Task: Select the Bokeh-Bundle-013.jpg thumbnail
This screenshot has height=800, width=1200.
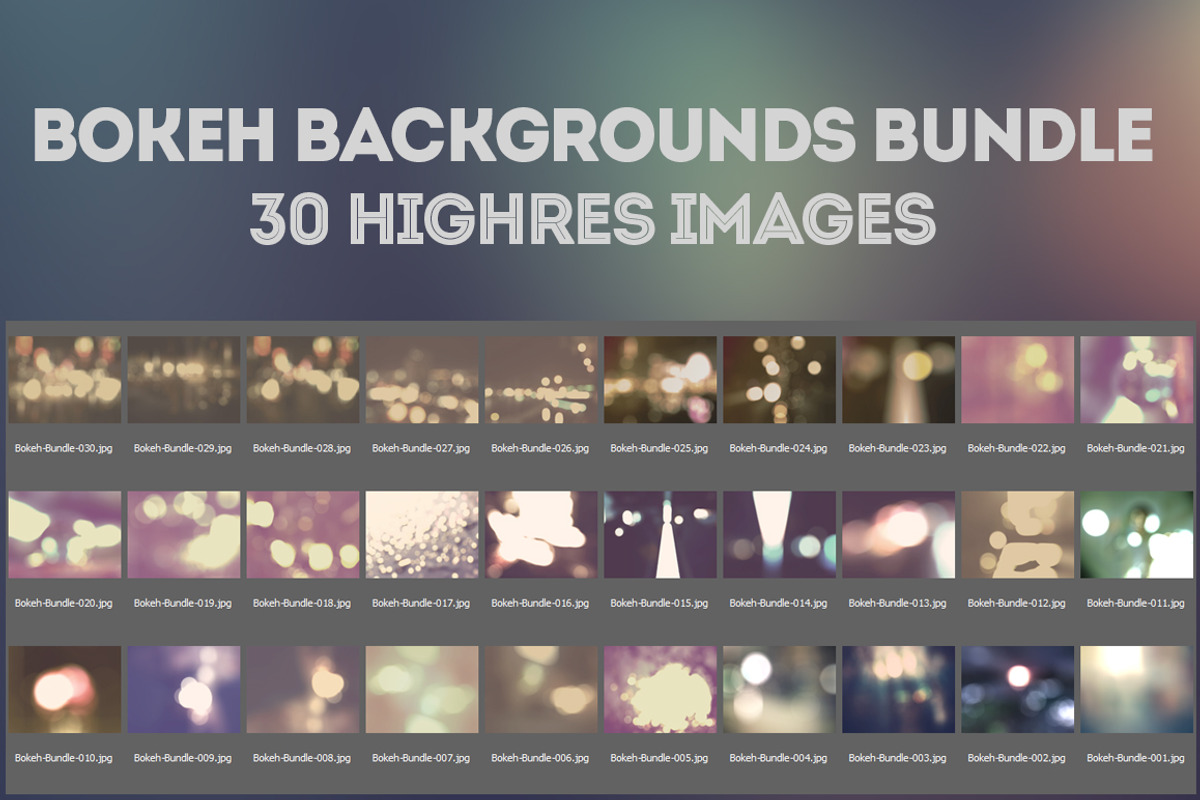Action: (x=898, y=535)
